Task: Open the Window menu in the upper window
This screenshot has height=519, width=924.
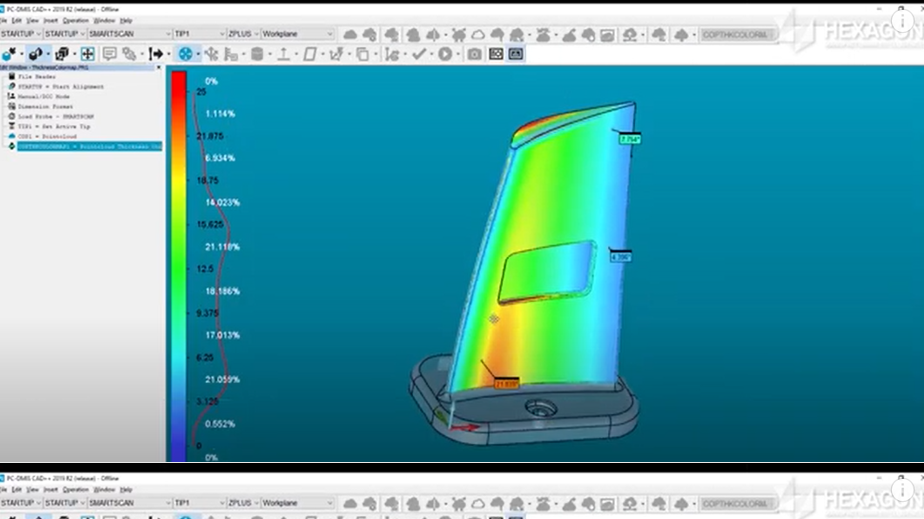Action: click(104, 21)
